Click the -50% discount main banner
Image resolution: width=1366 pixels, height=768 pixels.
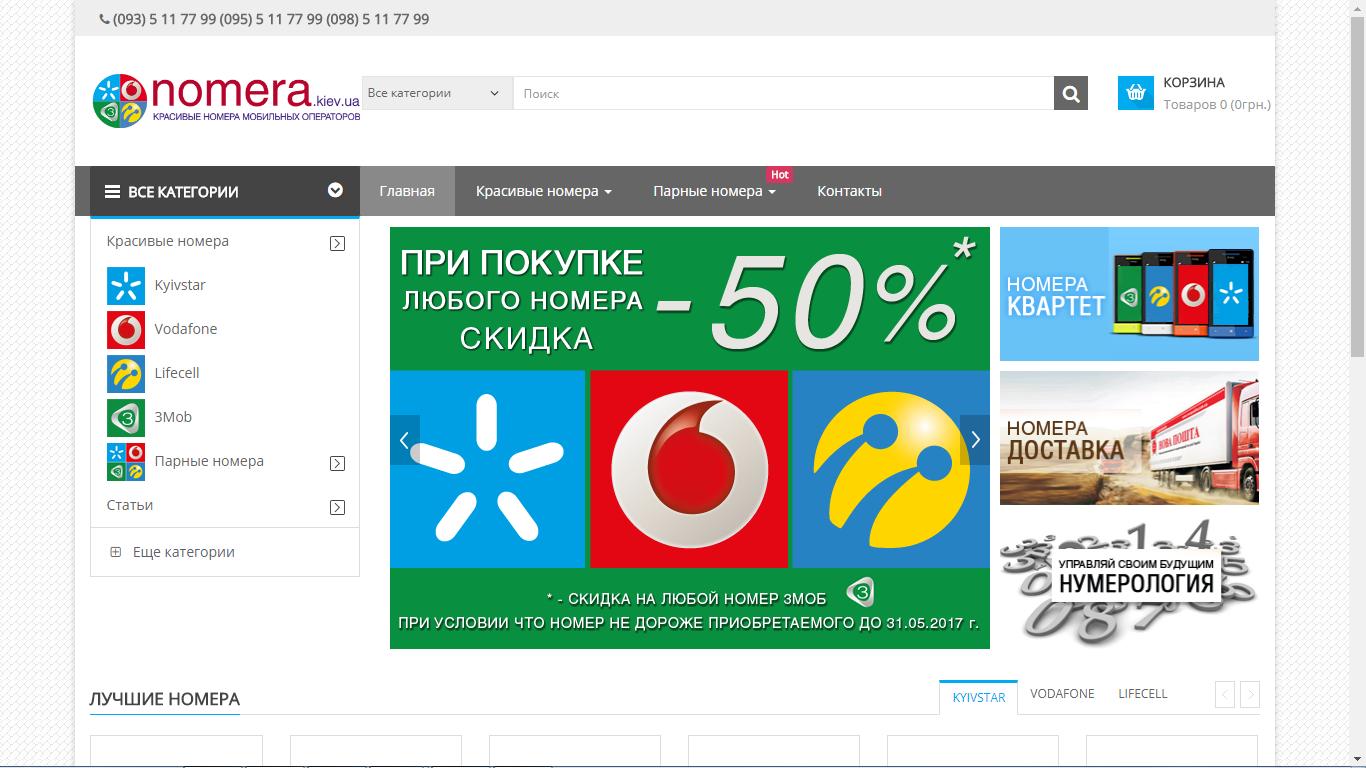point(690,438)
